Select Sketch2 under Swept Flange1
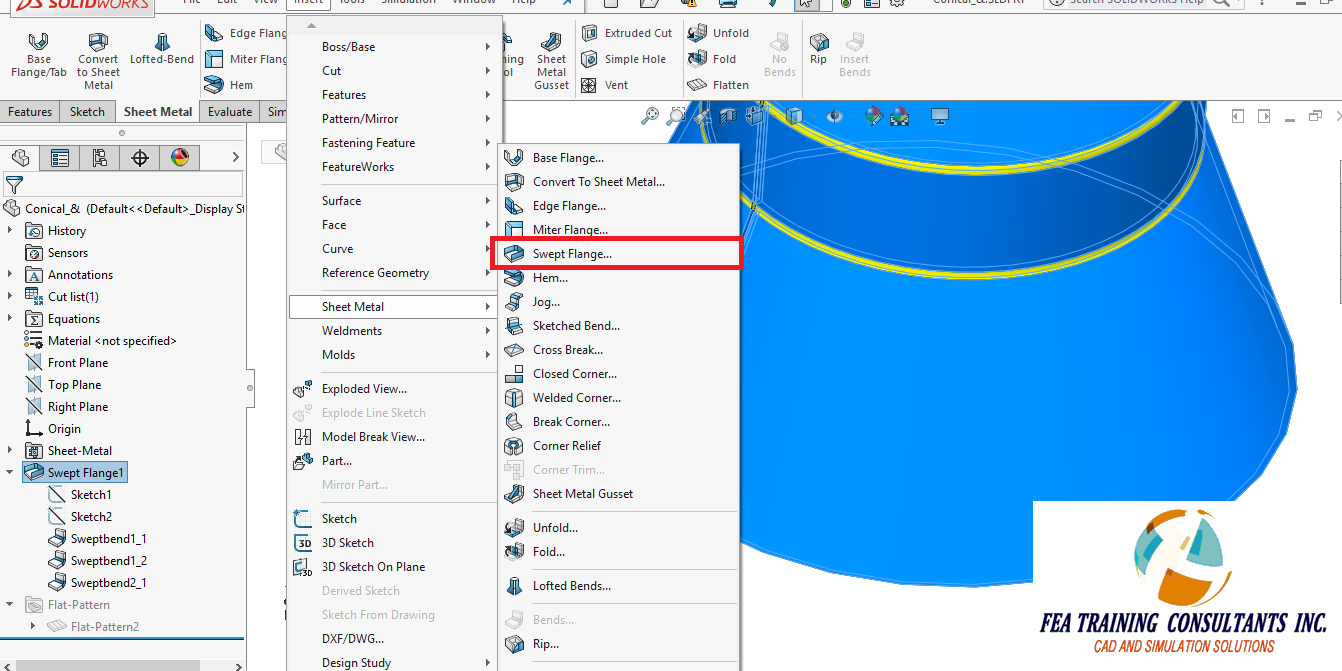 [x=90, y=516]
